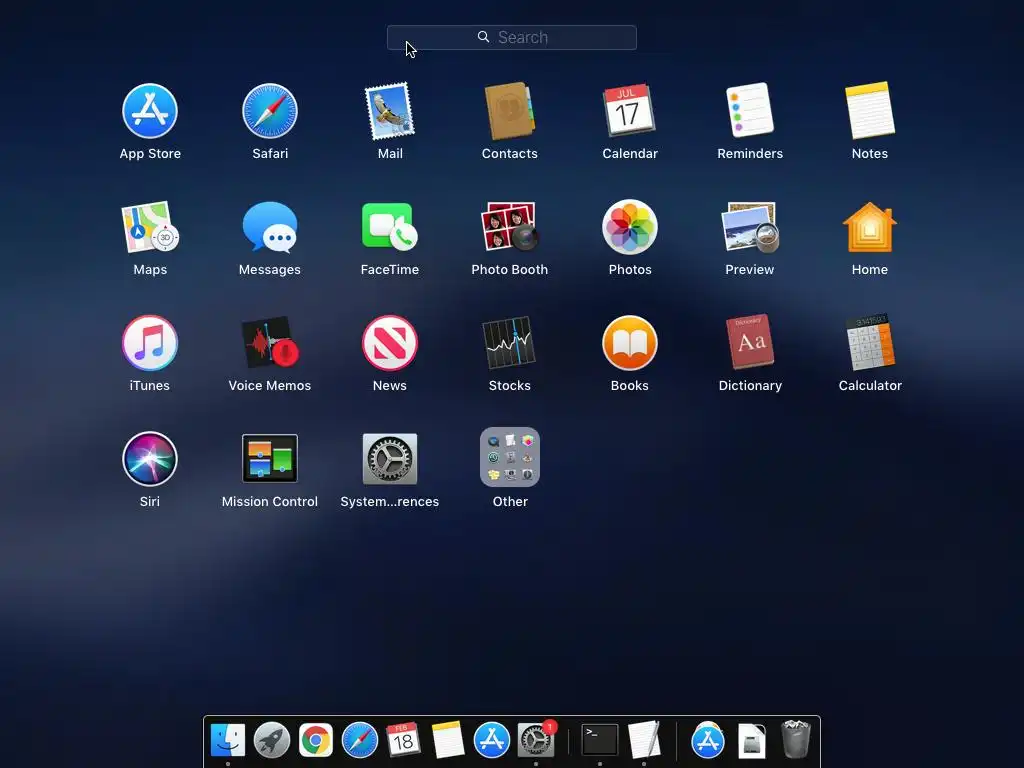1024x768 pixels.
Task: Open the Mail app
Action: coord(390,111)
